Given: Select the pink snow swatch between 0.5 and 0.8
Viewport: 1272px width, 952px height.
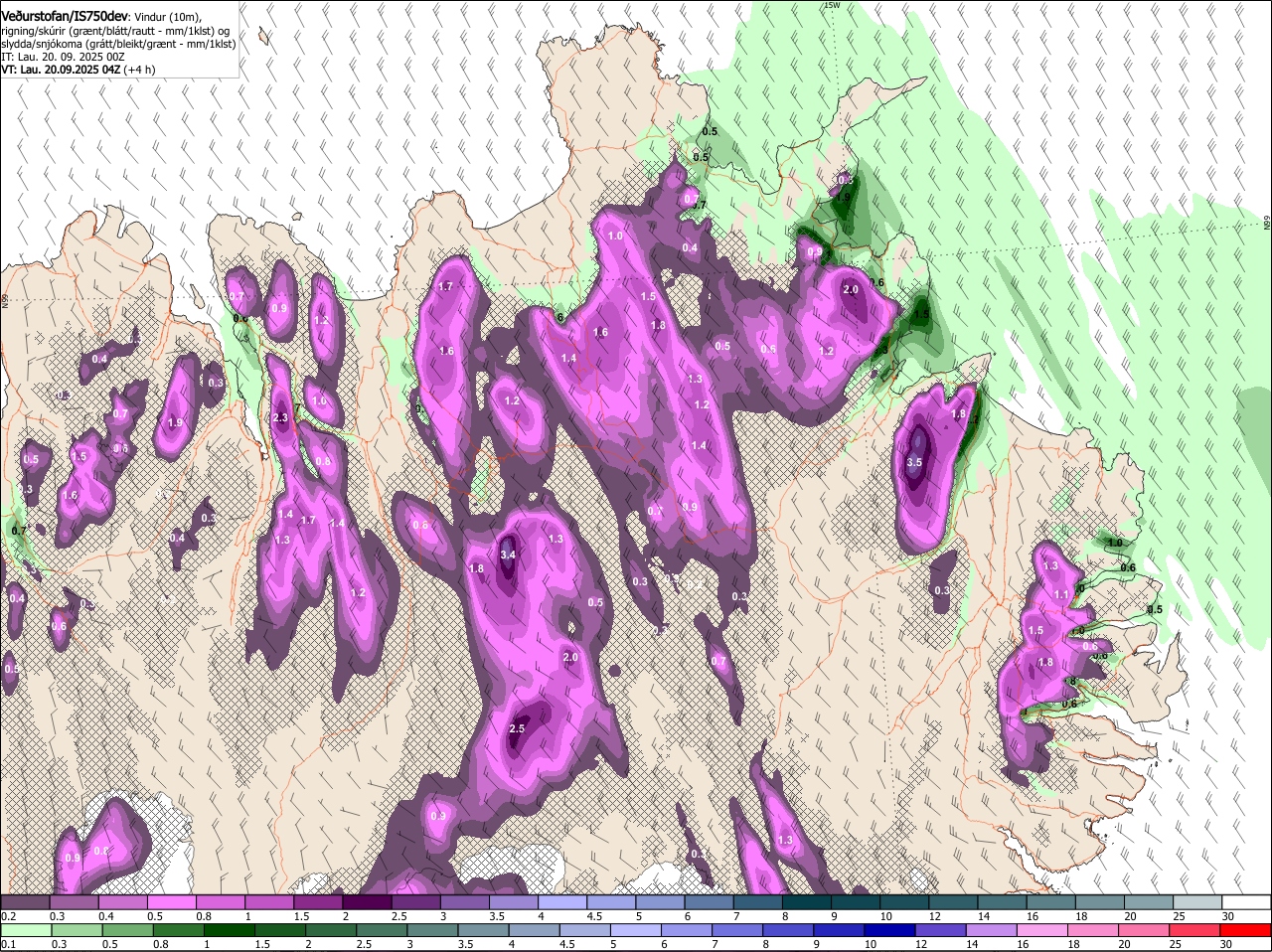Looking at the screenshot, I should coord(171,902).
